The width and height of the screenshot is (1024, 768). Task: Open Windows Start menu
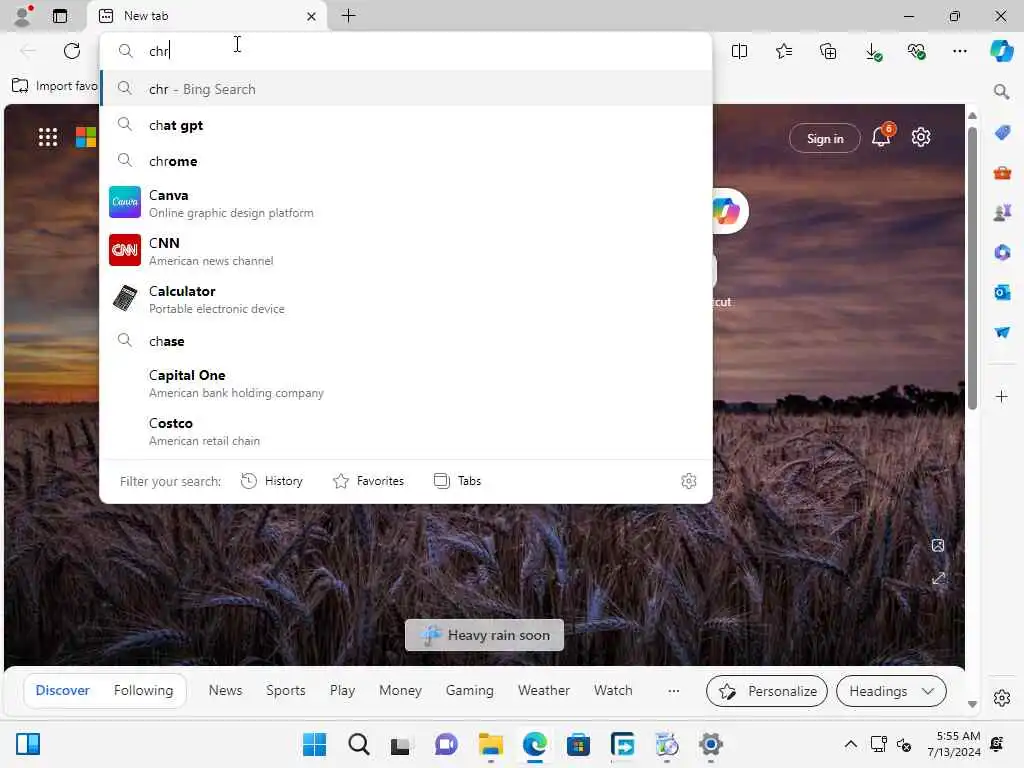point(314,744)
